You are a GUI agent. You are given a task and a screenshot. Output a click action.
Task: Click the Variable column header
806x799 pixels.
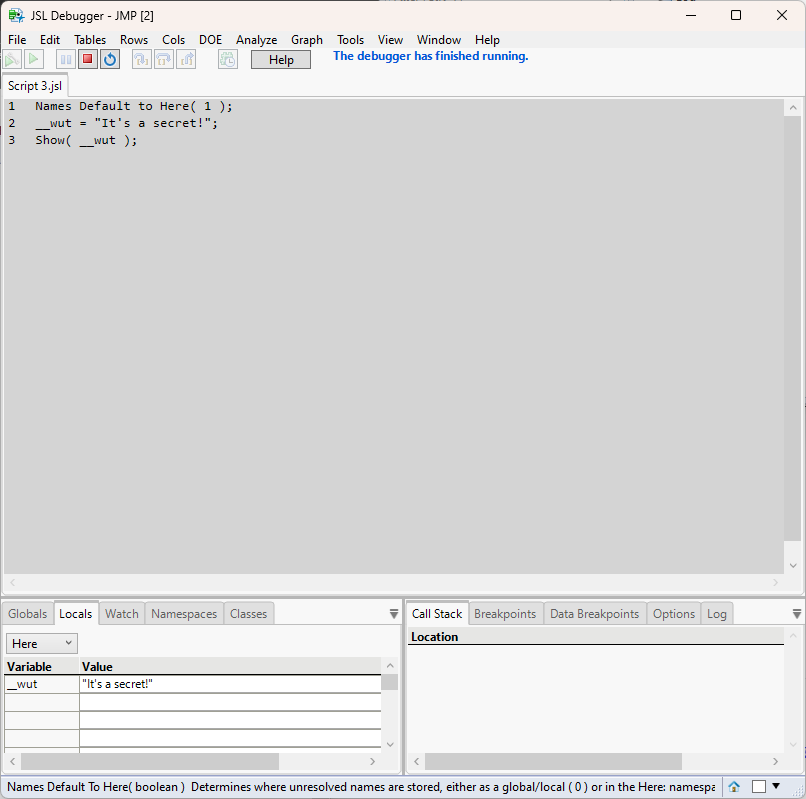click(42, 666)
